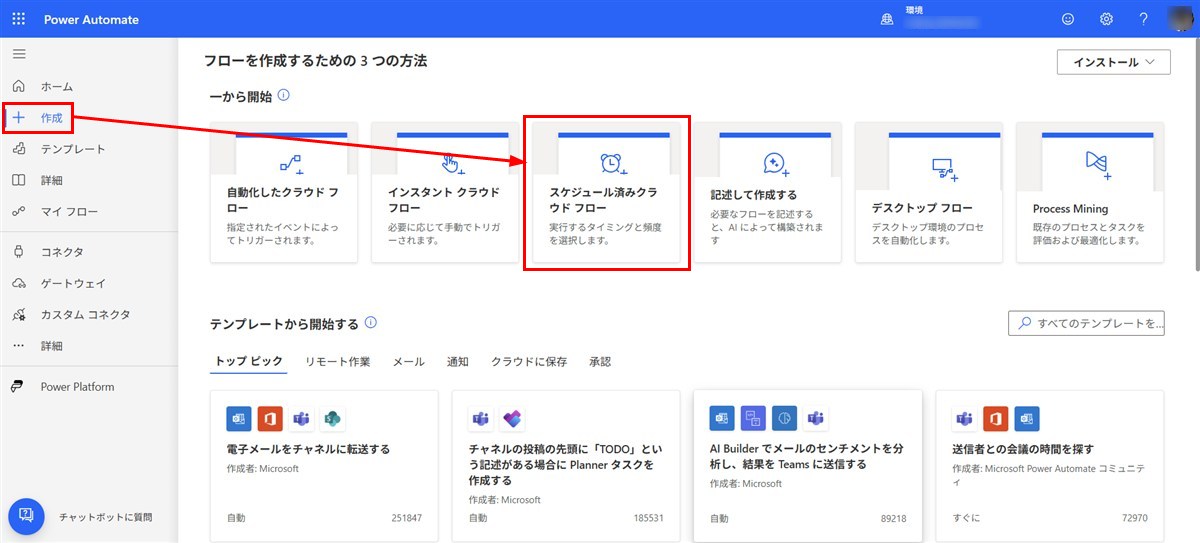Image resolution: width=1200 pixels, height=543 pixels.
Task: Click the デスクトップ フロー card title
Action: click(x=922, y=209)
